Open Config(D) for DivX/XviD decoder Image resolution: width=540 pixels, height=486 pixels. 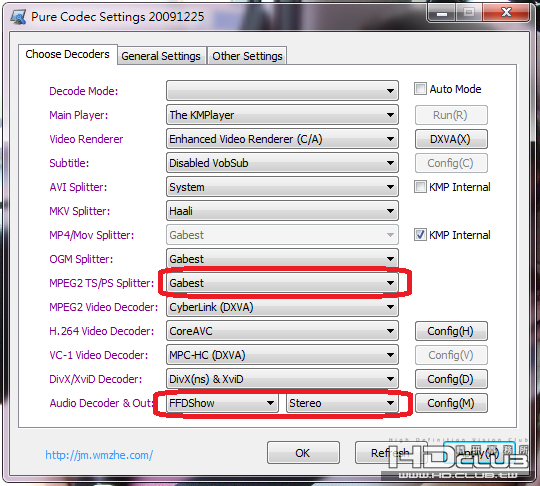(451, 379)
